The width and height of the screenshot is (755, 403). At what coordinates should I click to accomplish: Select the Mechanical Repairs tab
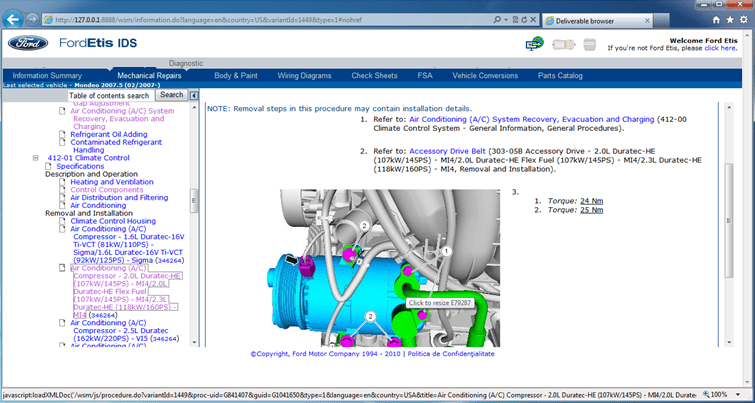point(149,76)
